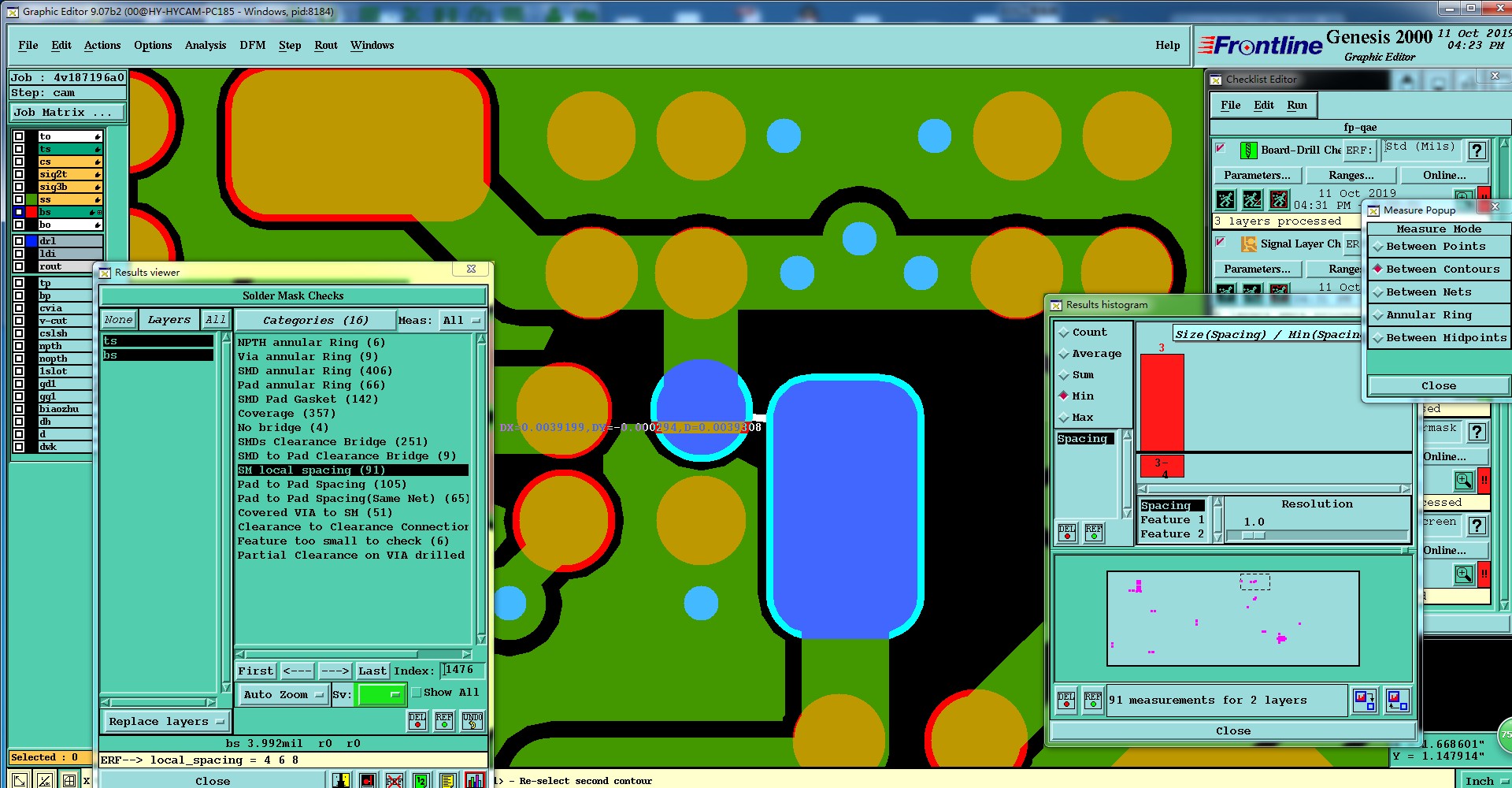Viewport: 1512px width, 788px height.
Task: Open File menu in Graphic Editor
Action: [28, 45]
